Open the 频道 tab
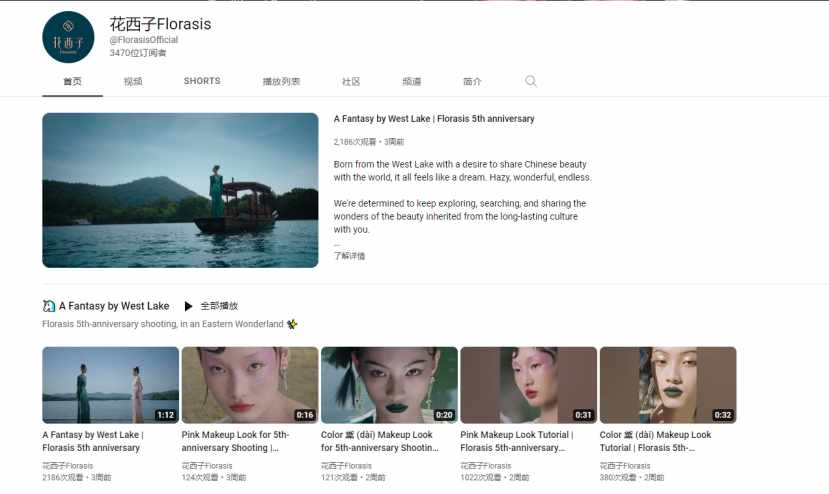829x494 pixels. coord(412,81)
